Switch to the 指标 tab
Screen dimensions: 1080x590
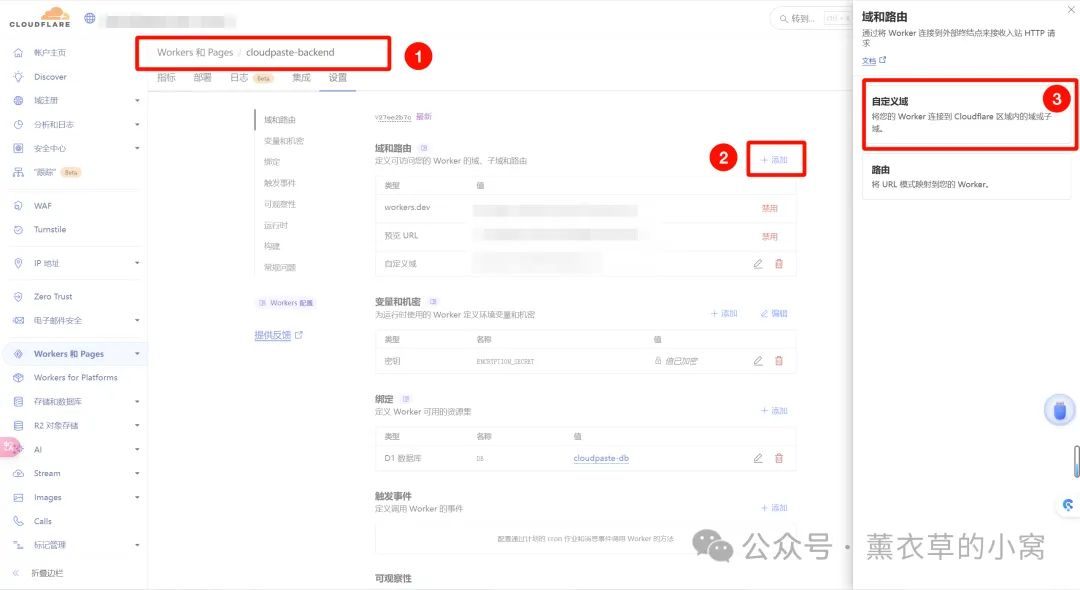(166, 78)
